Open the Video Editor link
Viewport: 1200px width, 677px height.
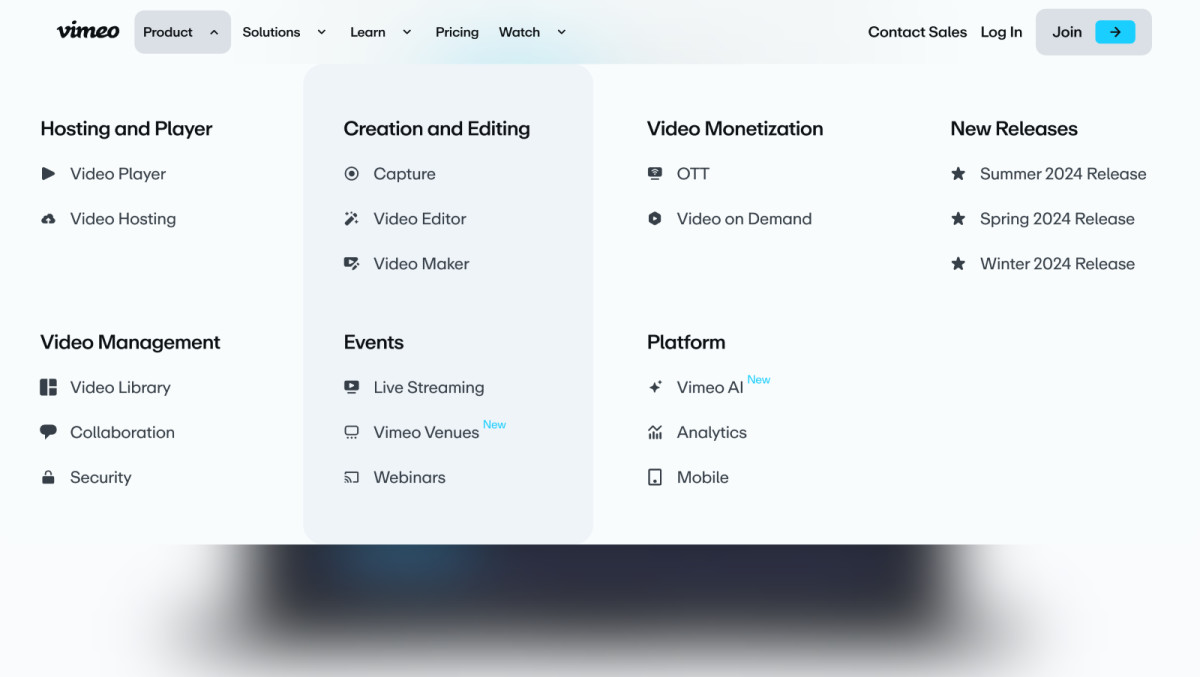click(x=420, y=219)
